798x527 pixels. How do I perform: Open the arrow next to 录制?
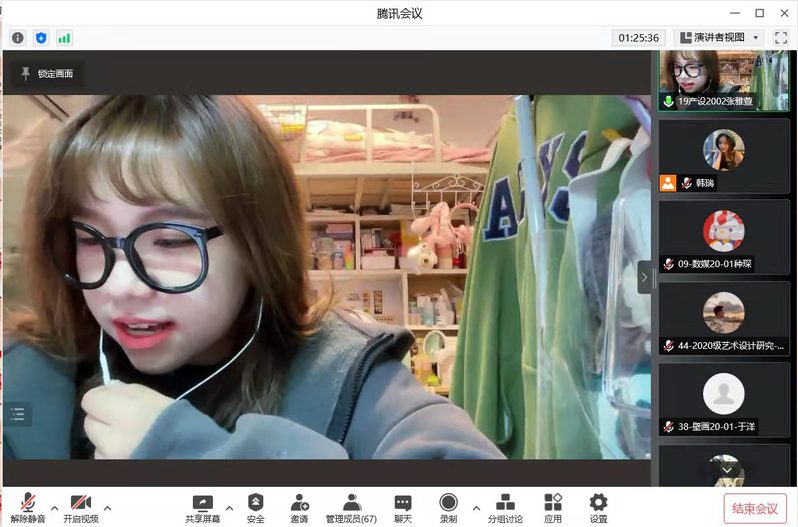coord(476,507)
